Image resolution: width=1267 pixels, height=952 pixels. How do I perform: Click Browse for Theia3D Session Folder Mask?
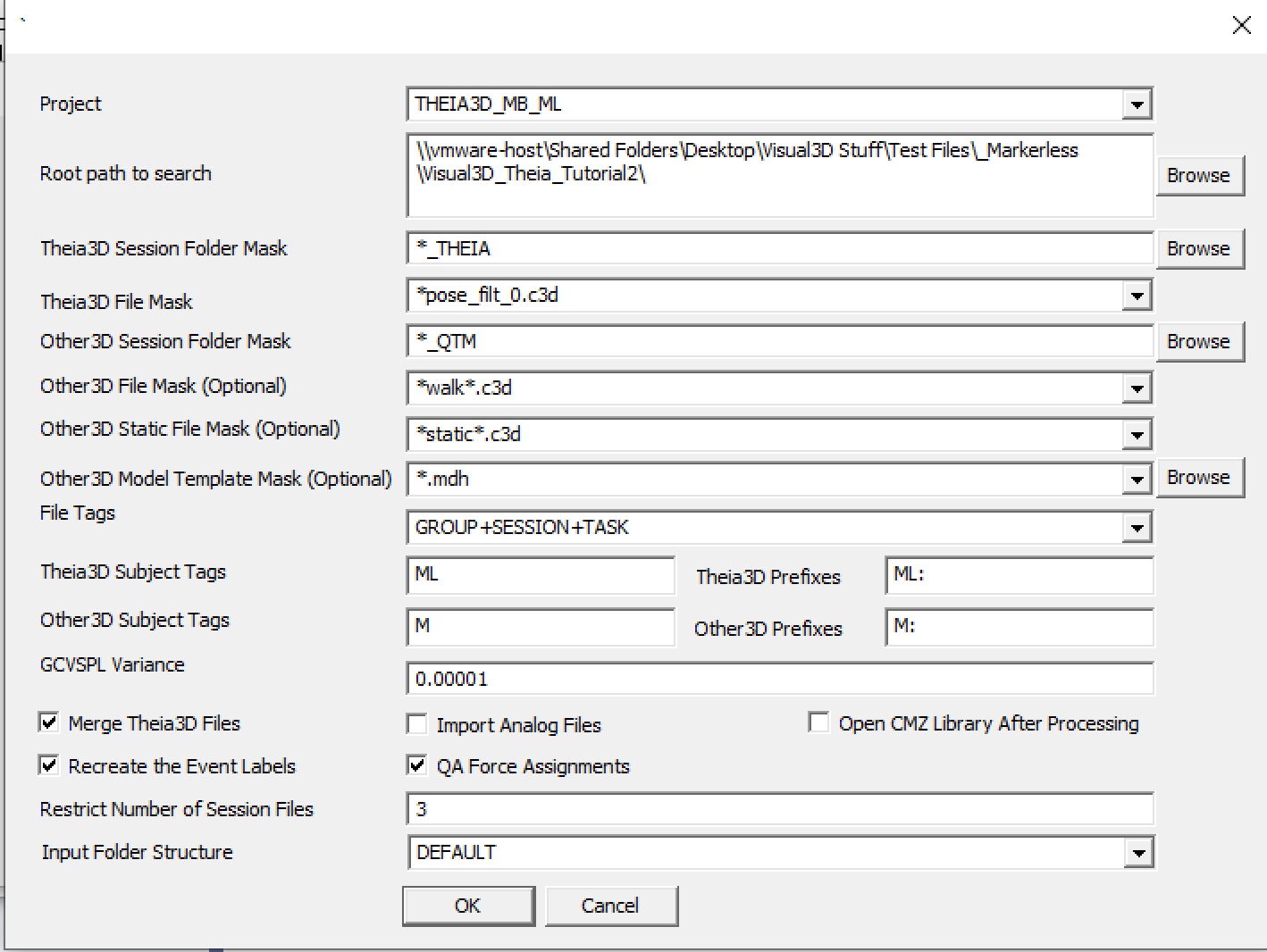click(1199, 248)
